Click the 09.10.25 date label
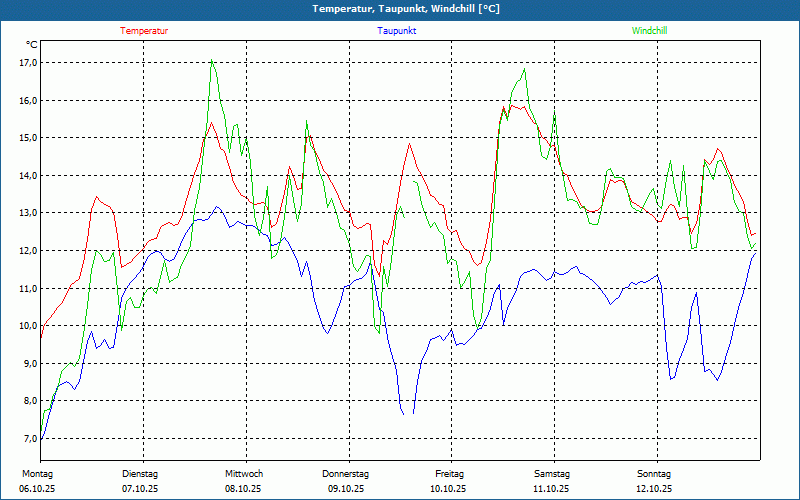This screenshot has height=500, width=800. click(x=345, y=489)
